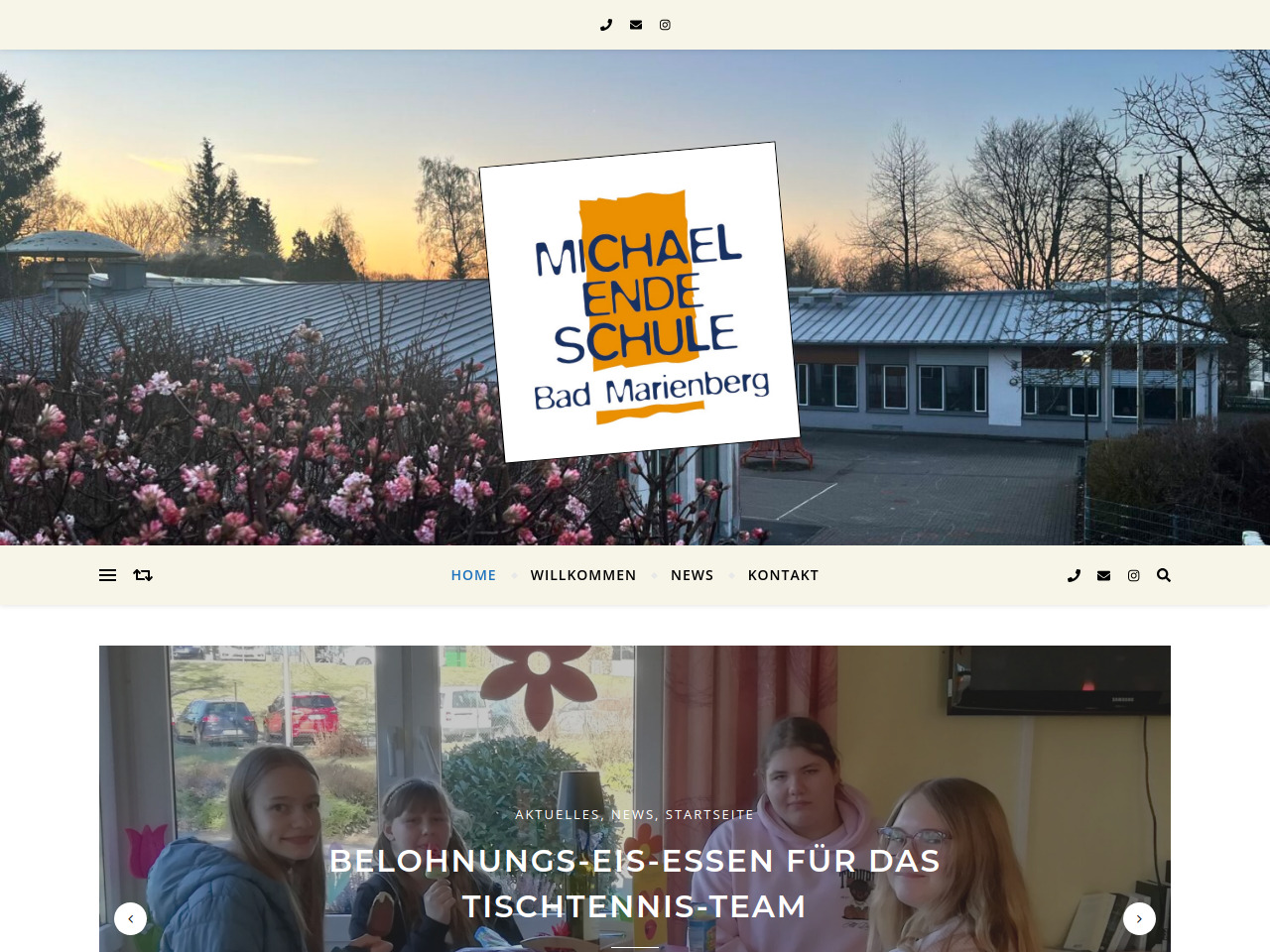This screenshot has height=952, width=1270.
Task: Click envelope icon in navigation bar
Action: 1103,575
